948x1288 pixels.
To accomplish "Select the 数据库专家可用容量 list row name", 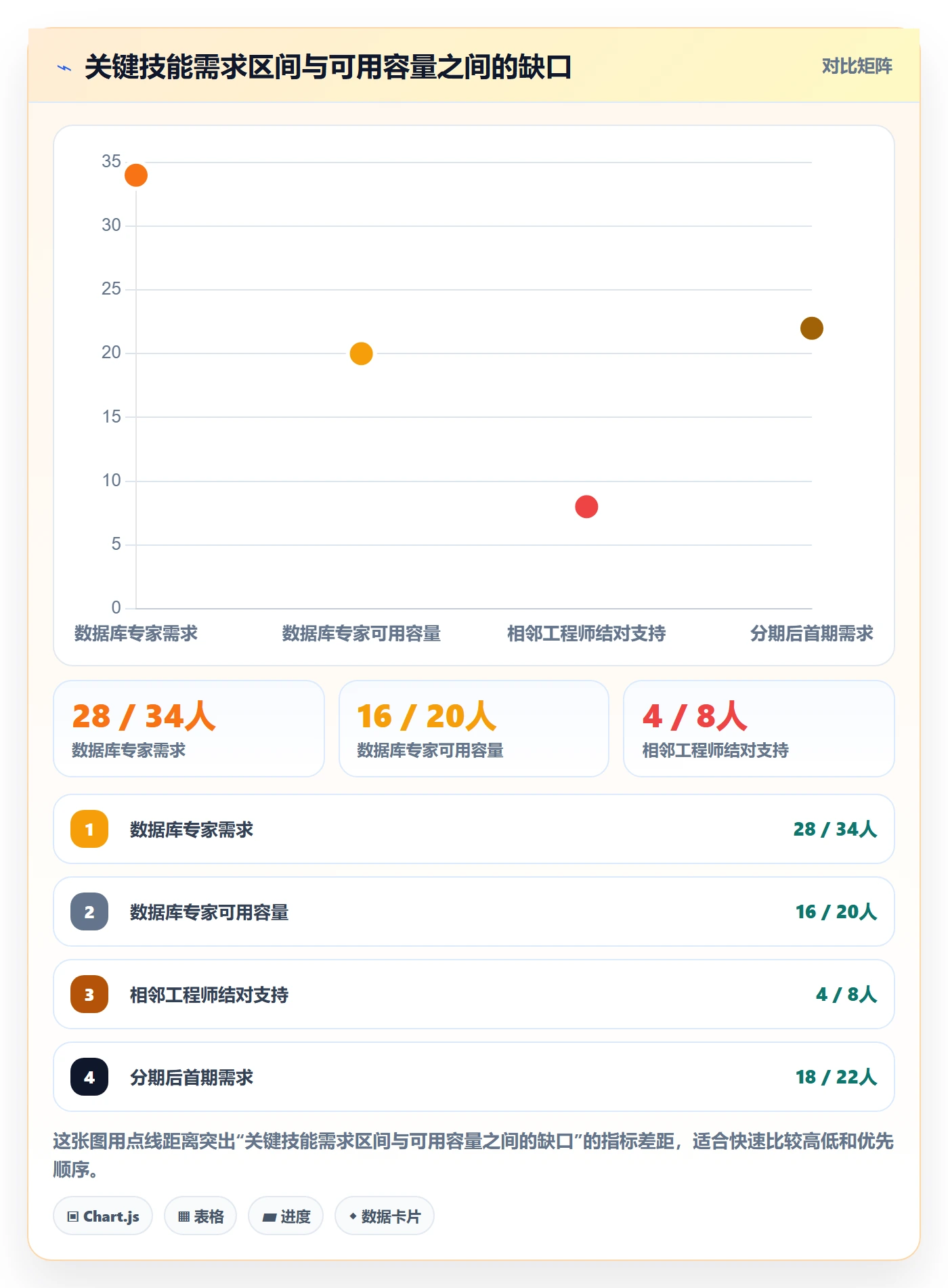I will pos(209,912).
